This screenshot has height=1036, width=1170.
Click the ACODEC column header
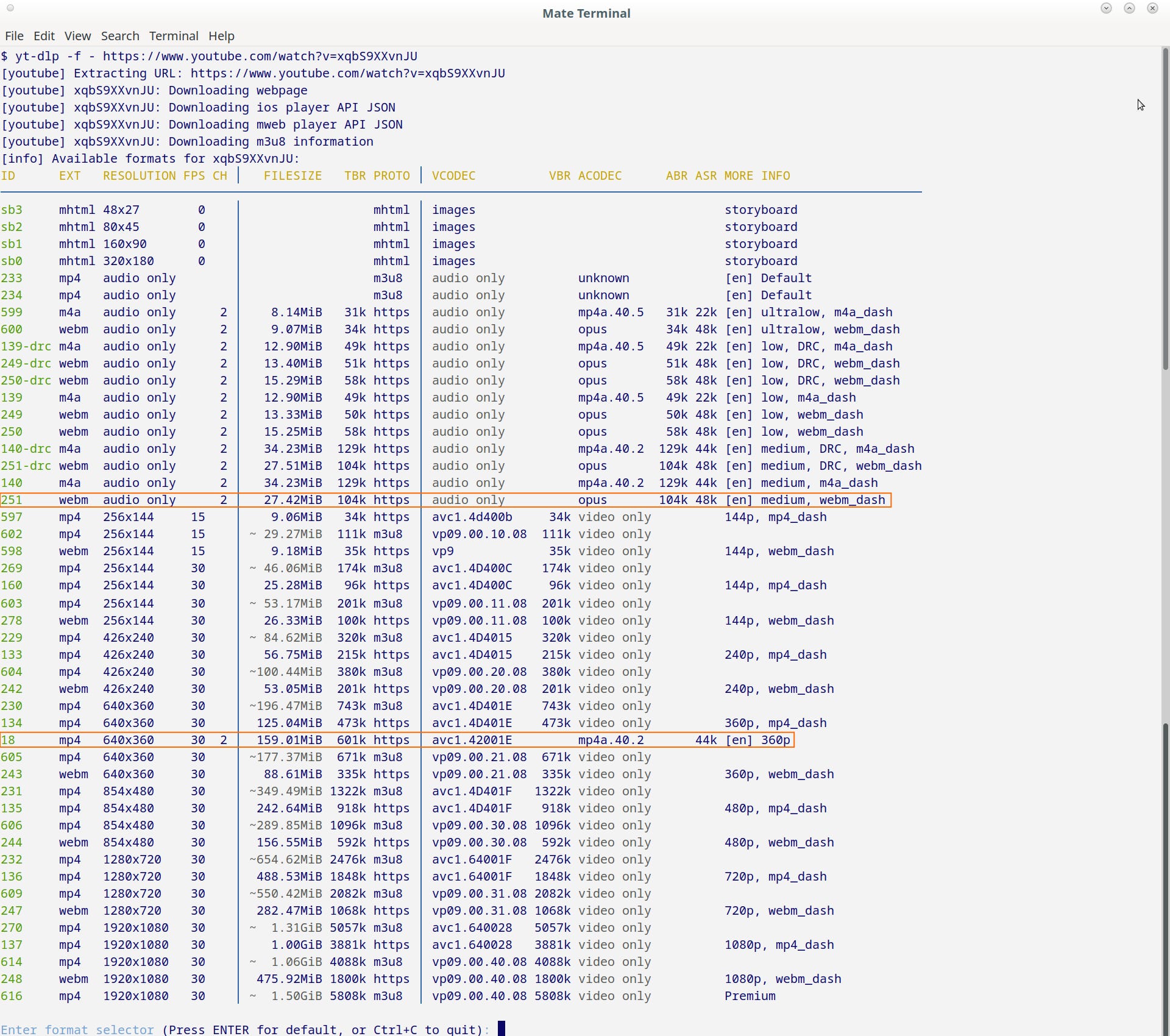pos(600,176)
